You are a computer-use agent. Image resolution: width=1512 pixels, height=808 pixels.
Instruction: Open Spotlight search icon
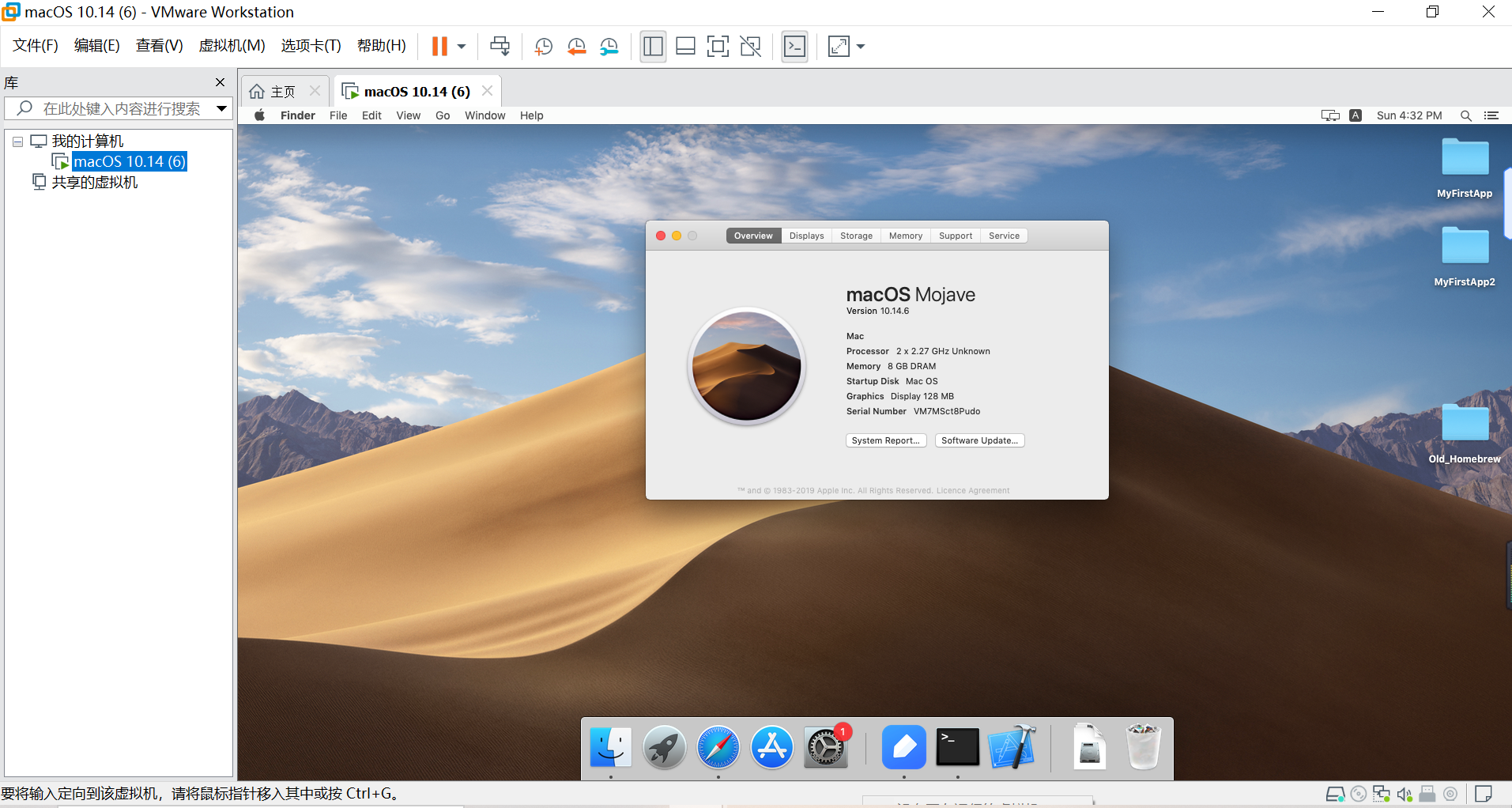1466,115
